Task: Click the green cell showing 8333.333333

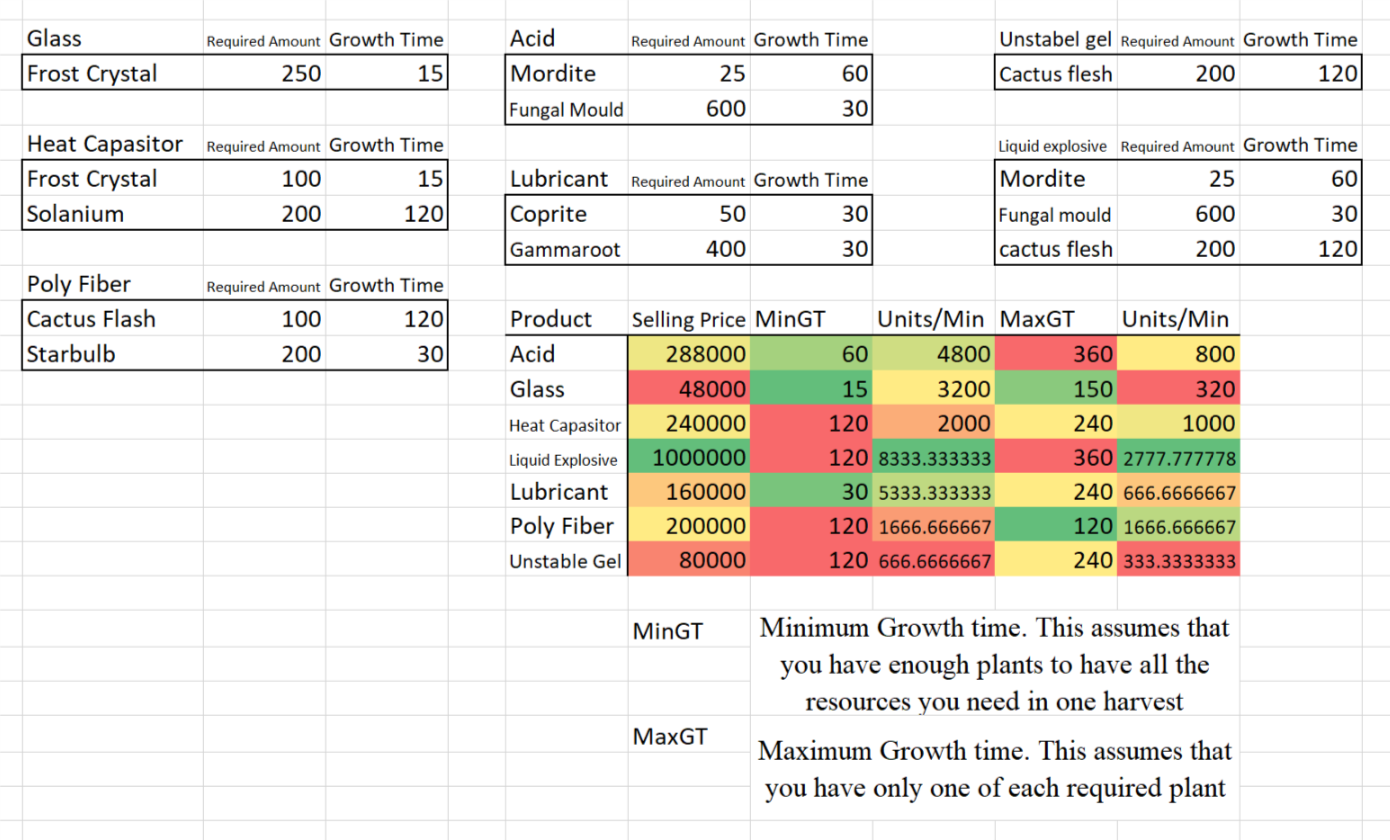Action: tap(934, 458)
